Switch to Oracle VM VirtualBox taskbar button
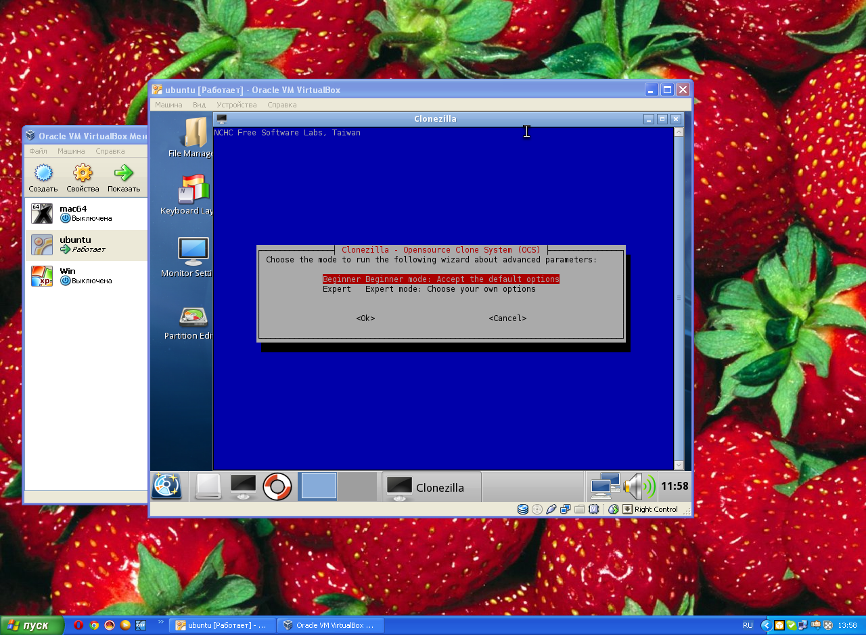 click(330, 626)
